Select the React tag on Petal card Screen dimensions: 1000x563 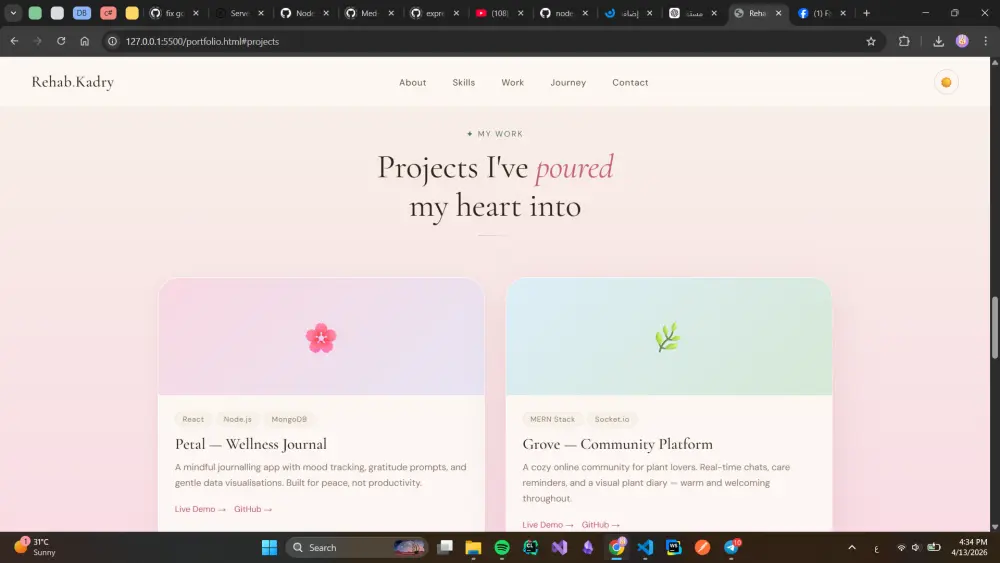(193, 419)
